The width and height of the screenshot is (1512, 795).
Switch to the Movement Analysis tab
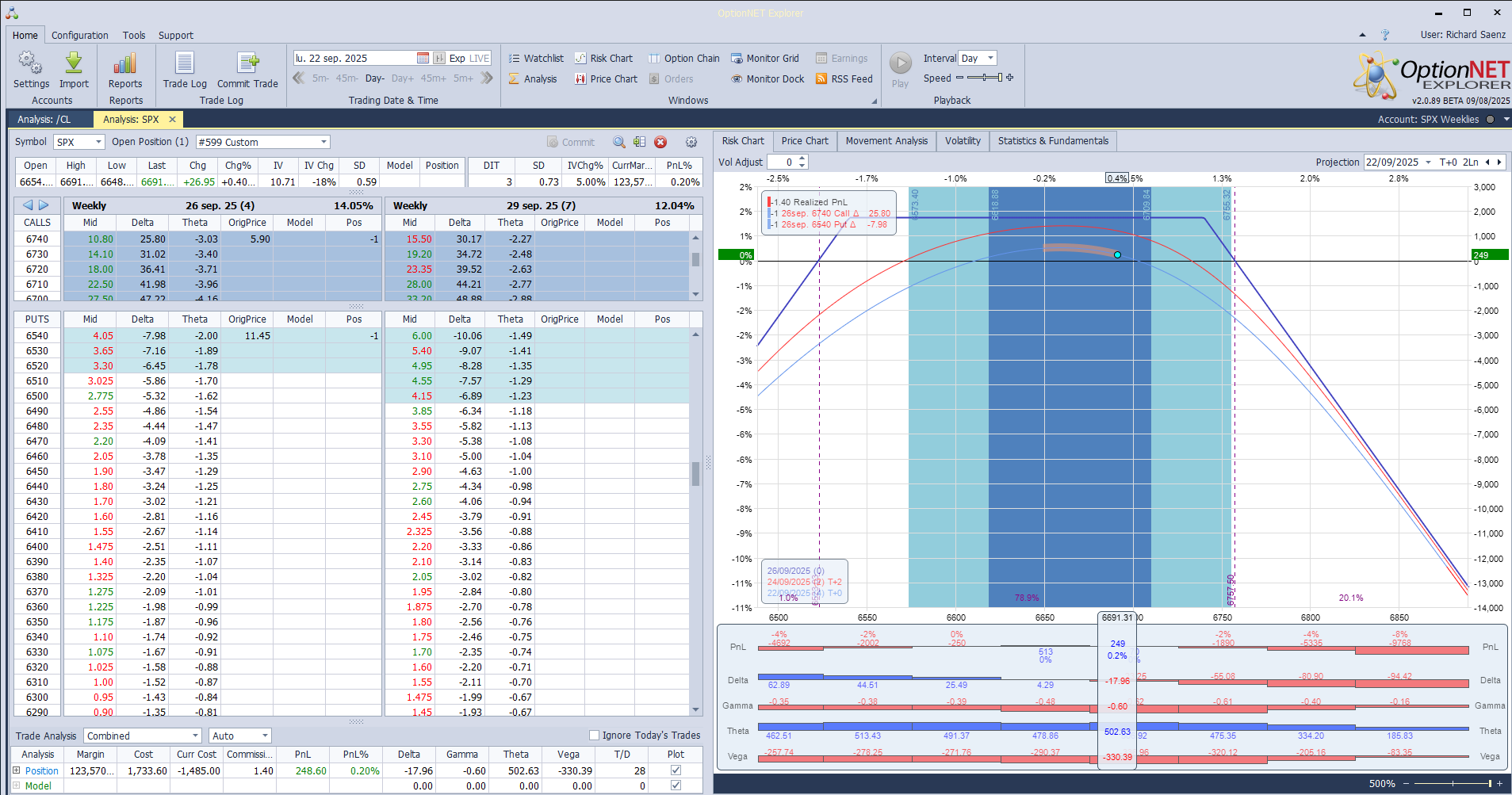[886, 141]
